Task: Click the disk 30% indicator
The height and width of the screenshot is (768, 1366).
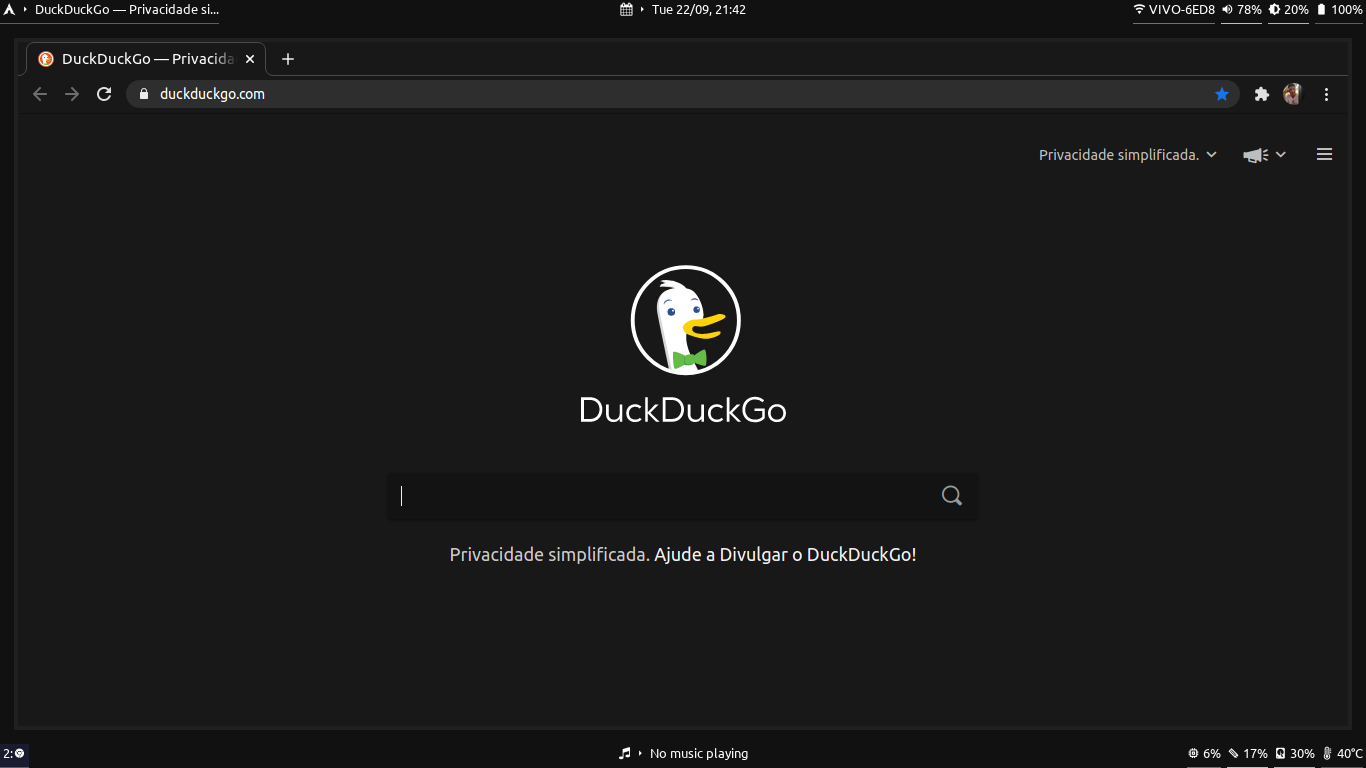Action: (1295, 754)
